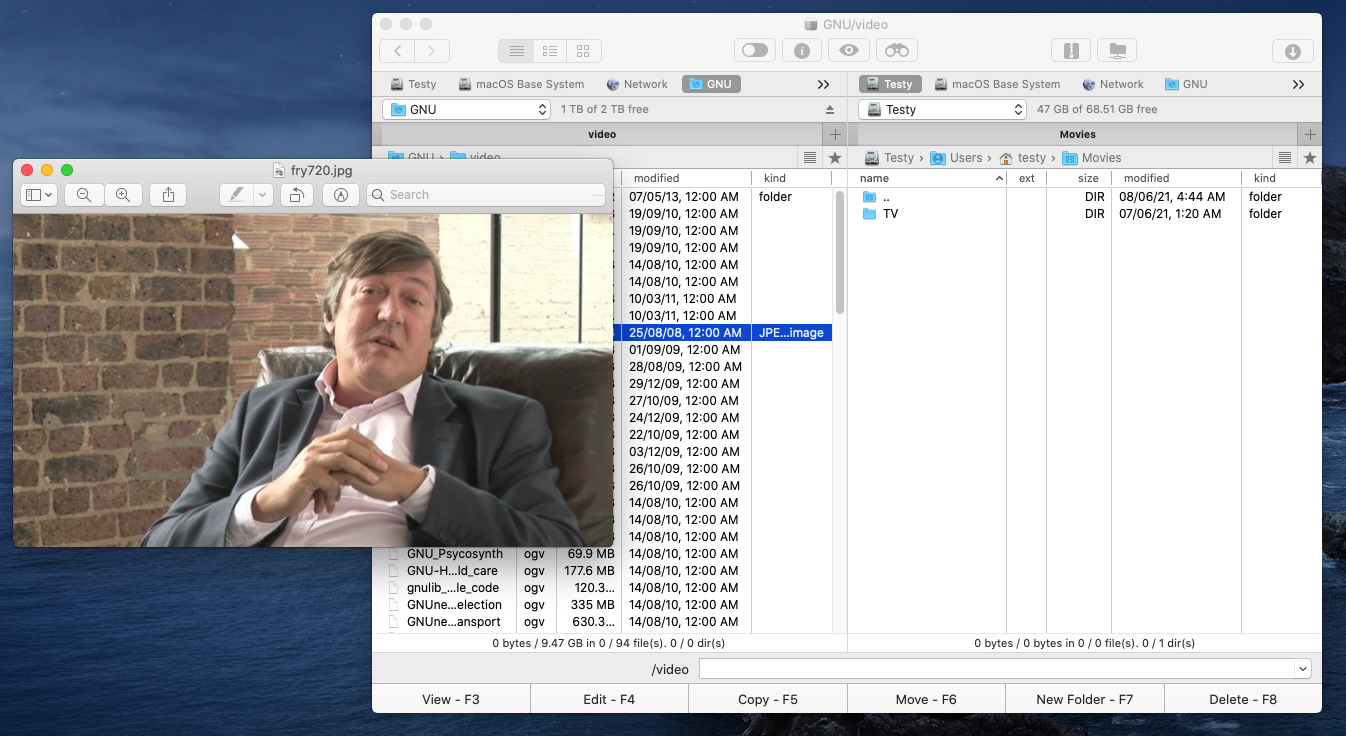Select macOS Base System tab in right pane
Screen dimensions: 1346x736
click(997, 84)
